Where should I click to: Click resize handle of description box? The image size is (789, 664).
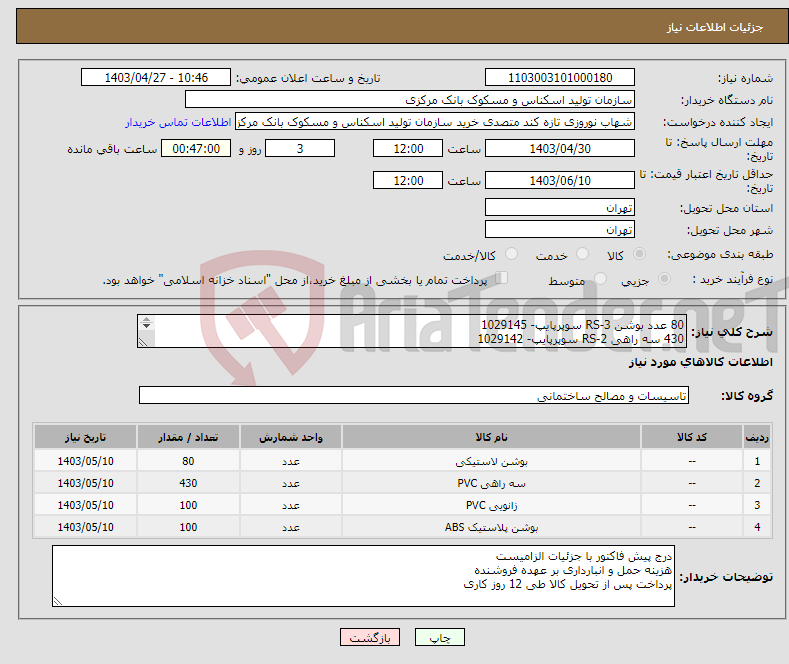[x=143, y=342]
